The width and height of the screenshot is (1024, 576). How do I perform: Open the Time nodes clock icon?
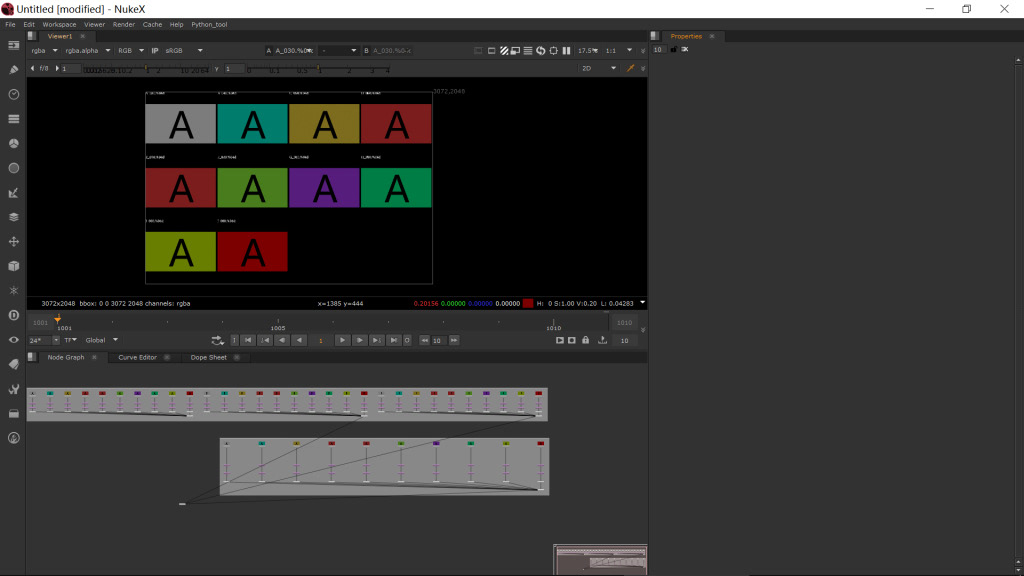click(14, 95)
